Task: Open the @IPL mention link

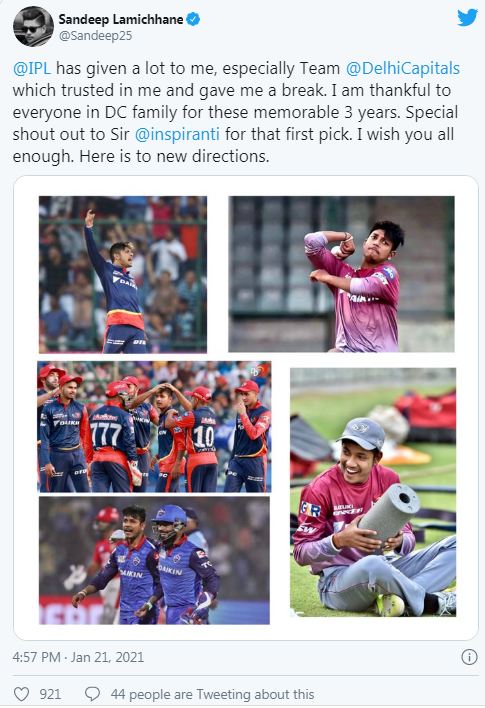Action: pos(32,69)
